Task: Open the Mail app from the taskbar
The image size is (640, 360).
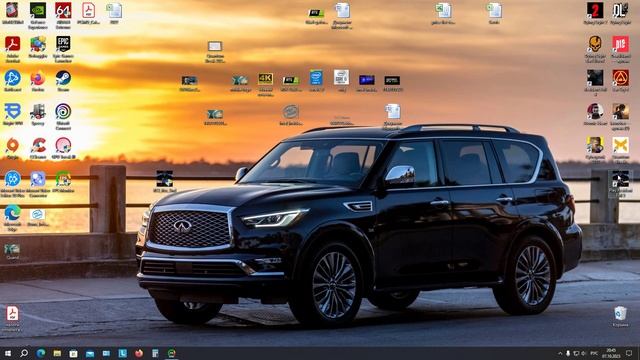Action: point(90,353)
